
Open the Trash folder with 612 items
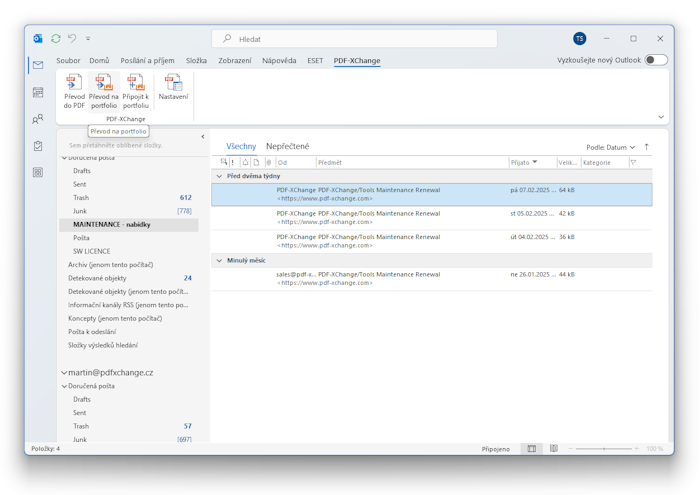tap(129, 198)
